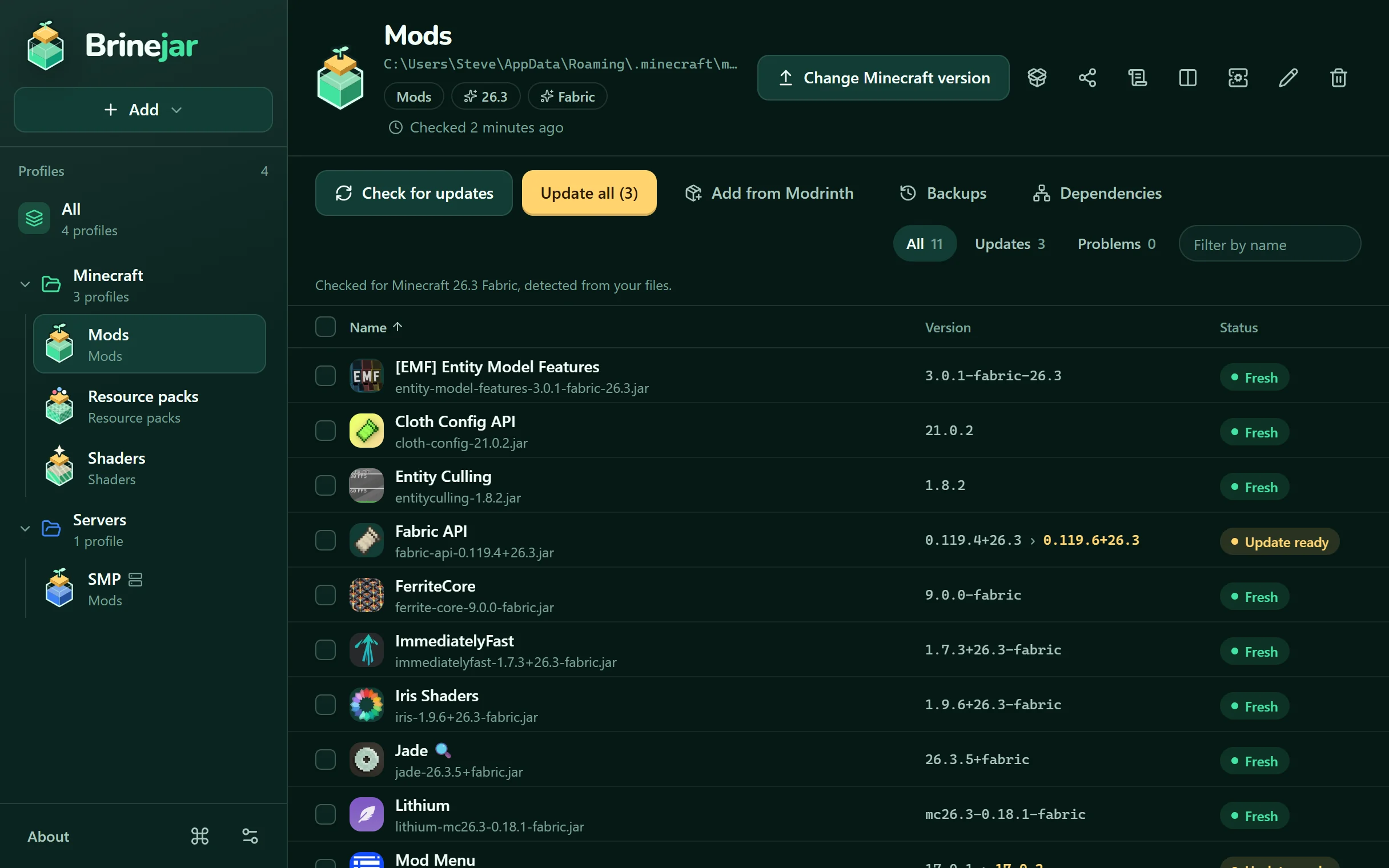
Task: Click the stacked boxes icon in header toolbar
Action: pyautogui.click(x=1037, y=78)
